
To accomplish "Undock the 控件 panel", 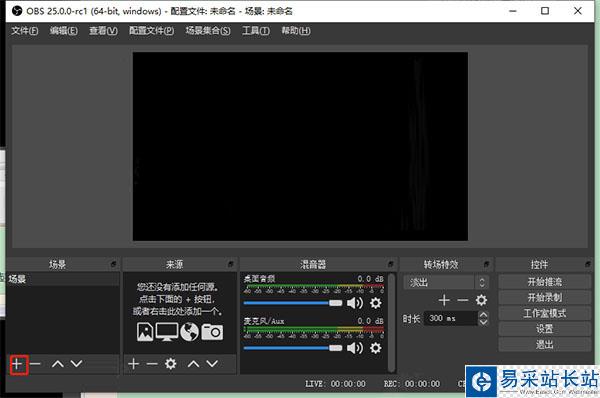I will pos(587,264).
